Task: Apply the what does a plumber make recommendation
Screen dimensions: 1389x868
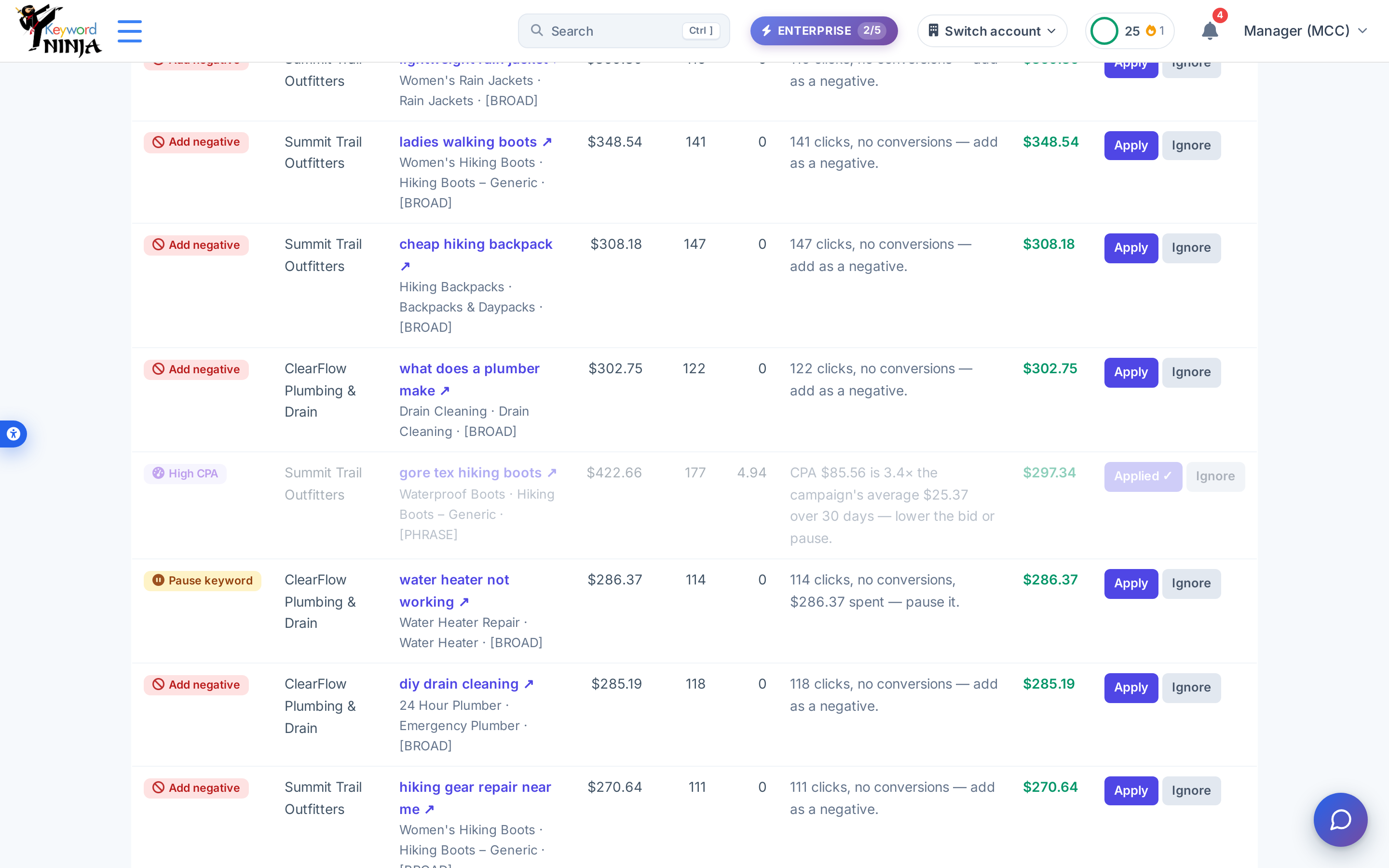Action: click(x=1130, y=373)
